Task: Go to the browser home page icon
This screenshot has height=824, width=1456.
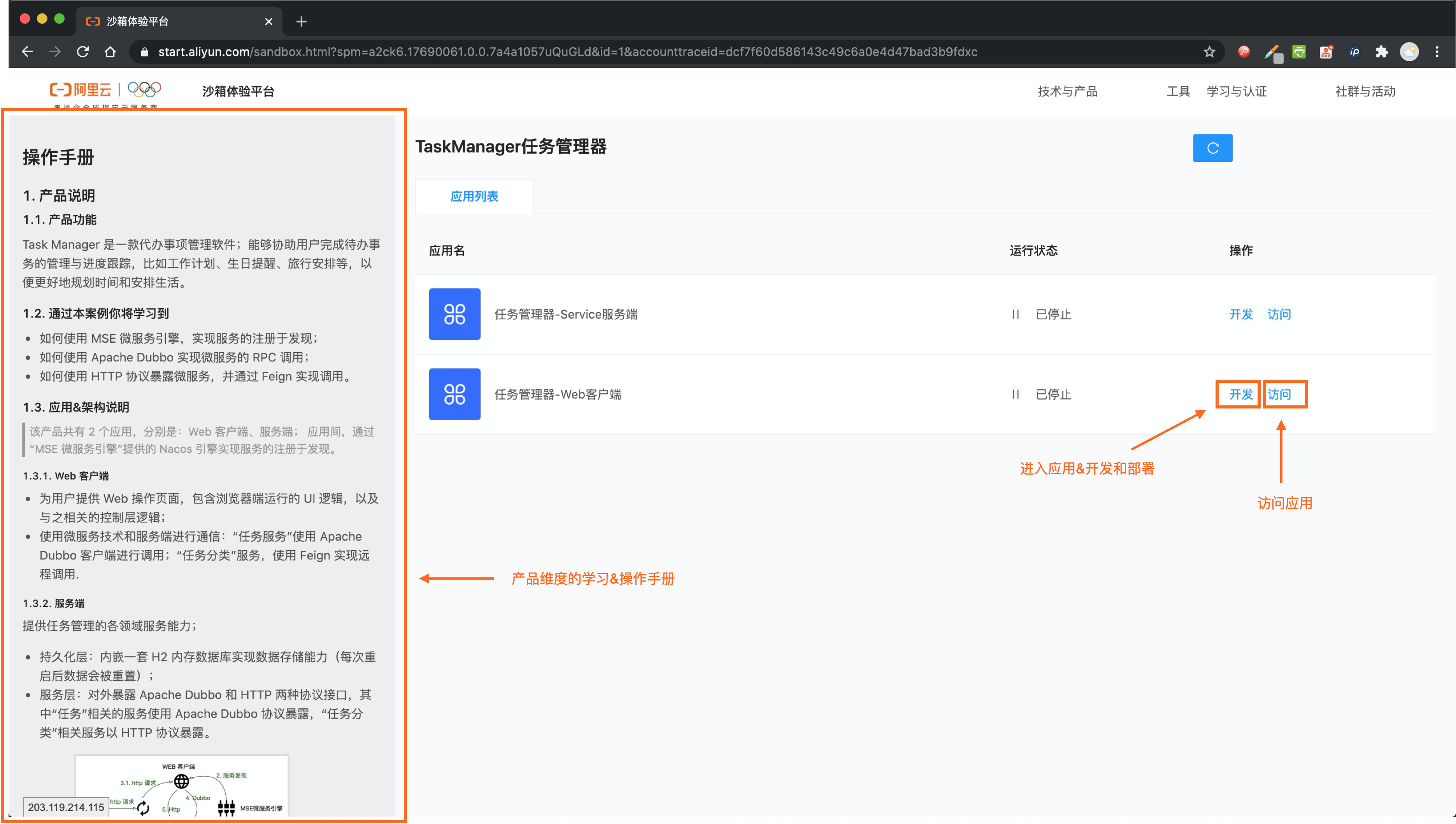Action: [111, 52]
